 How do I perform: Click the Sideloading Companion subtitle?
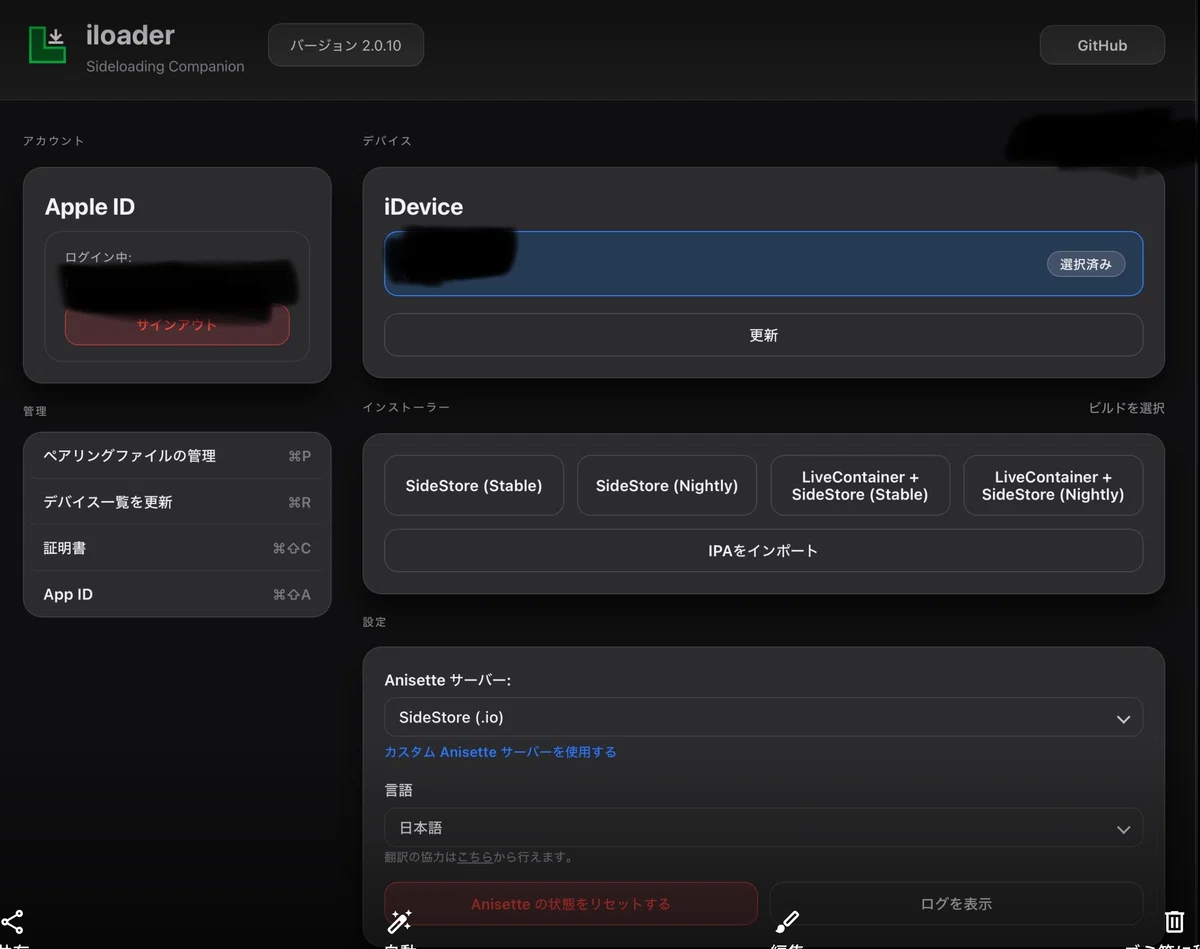pos(165,67)
